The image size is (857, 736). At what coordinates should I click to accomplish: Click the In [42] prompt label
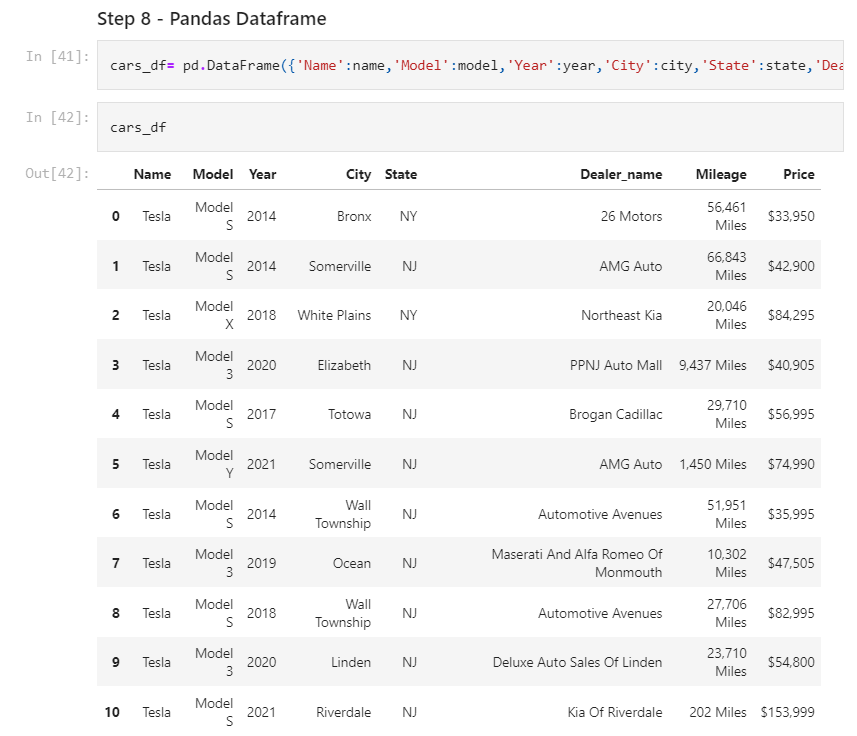(x=57, y=117)
